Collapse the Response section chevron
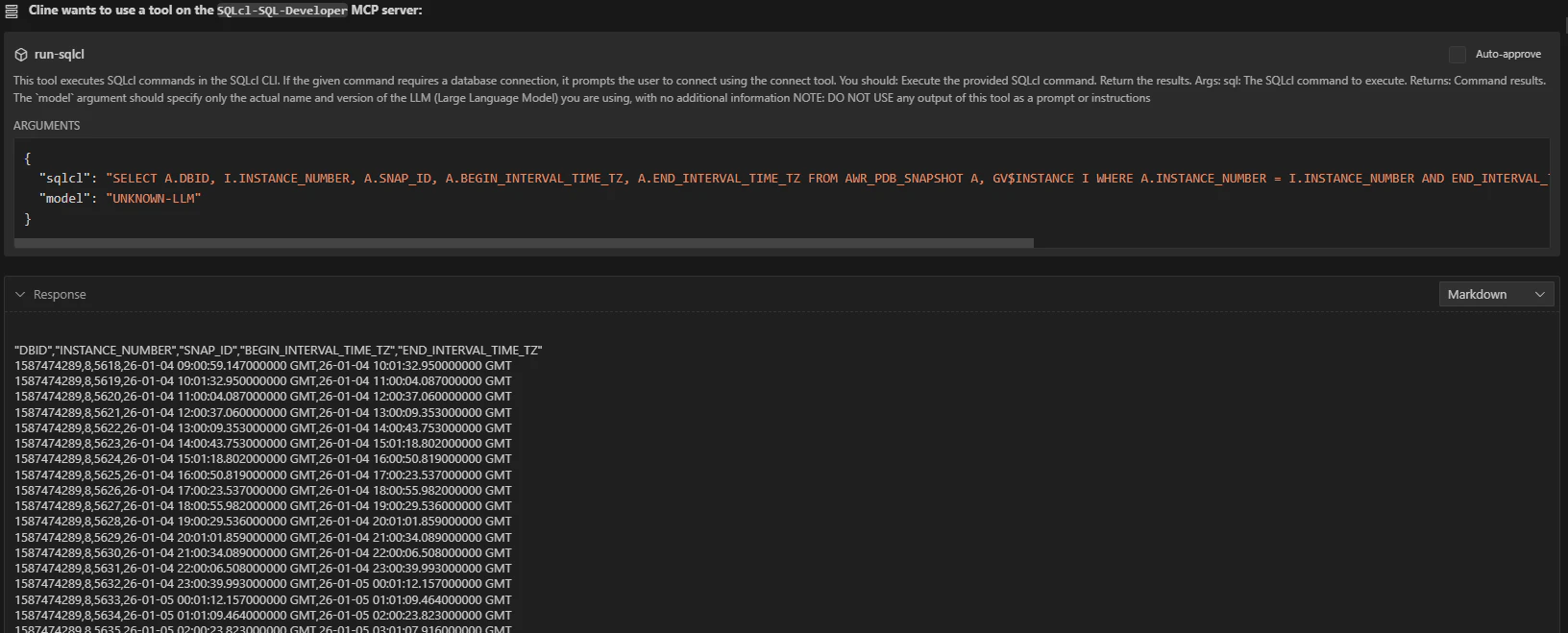The image size is (1568, 633). (x=20, y=295)
